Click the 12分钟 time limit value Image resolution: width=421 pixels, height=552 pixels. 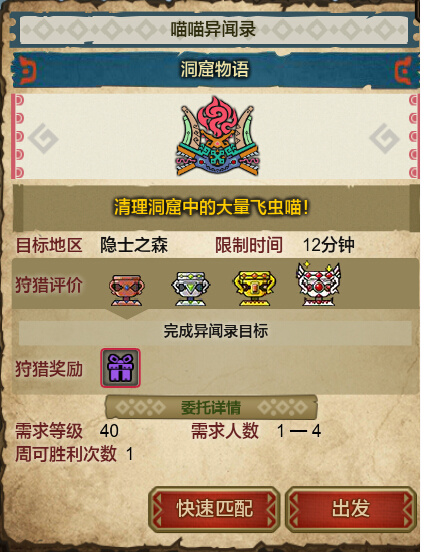328,245
